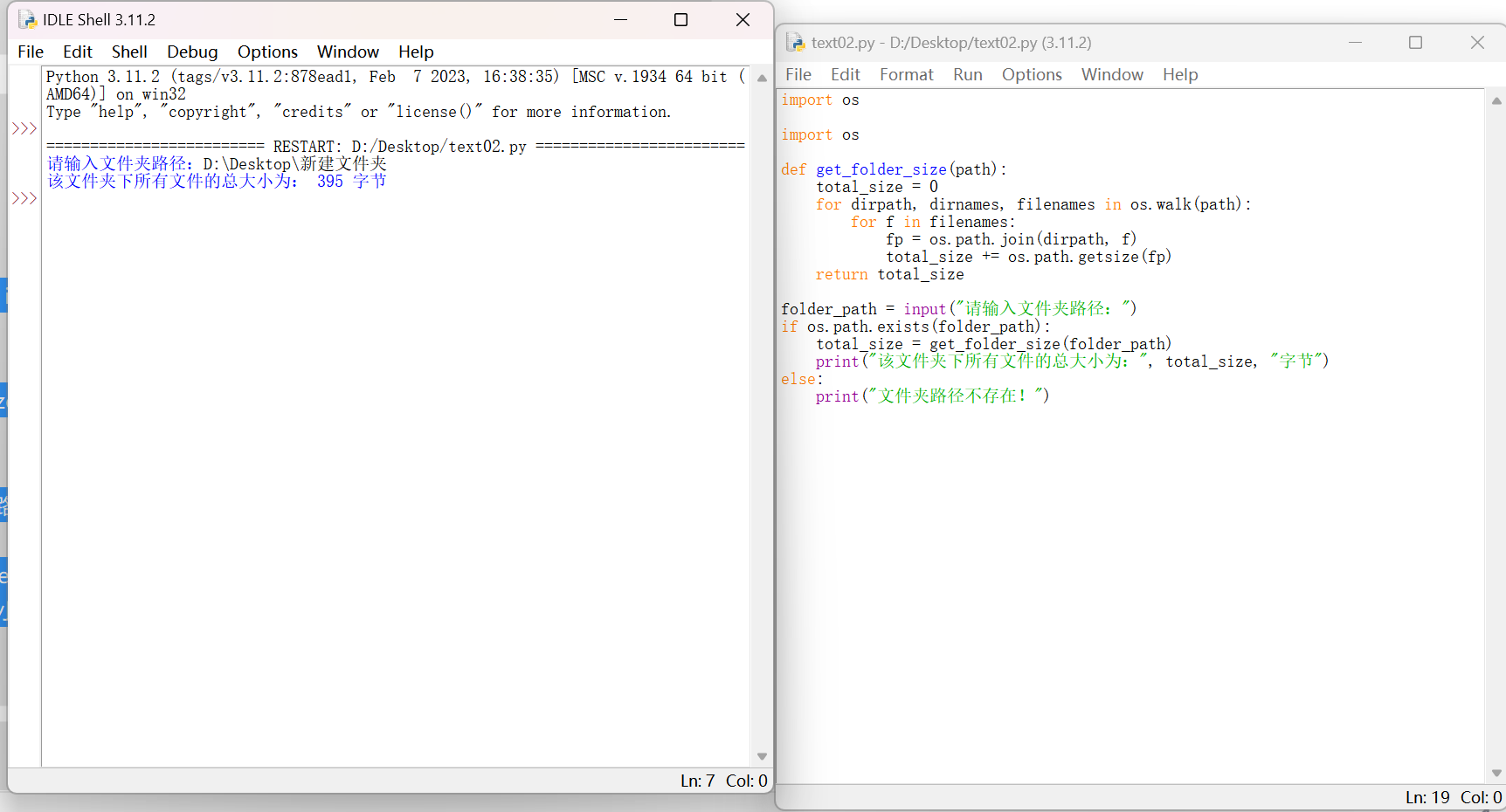Open the editor window's Options menu
The image size is (1506, 812).
click(1031, 74)
